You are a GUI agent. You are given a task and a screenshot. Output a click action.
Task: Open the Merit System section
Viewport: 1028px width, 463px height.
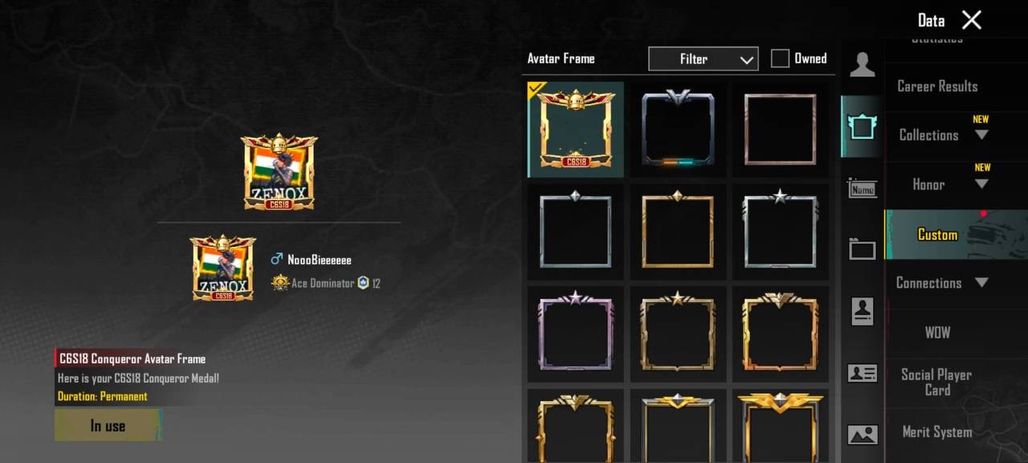tap(937, 432)
